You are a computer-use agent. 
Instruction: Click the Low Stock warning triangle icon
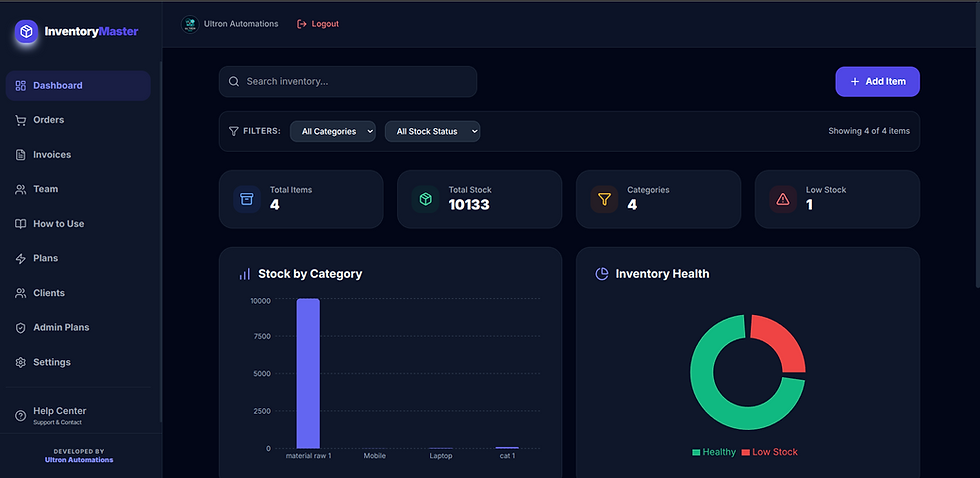(782, 199)
